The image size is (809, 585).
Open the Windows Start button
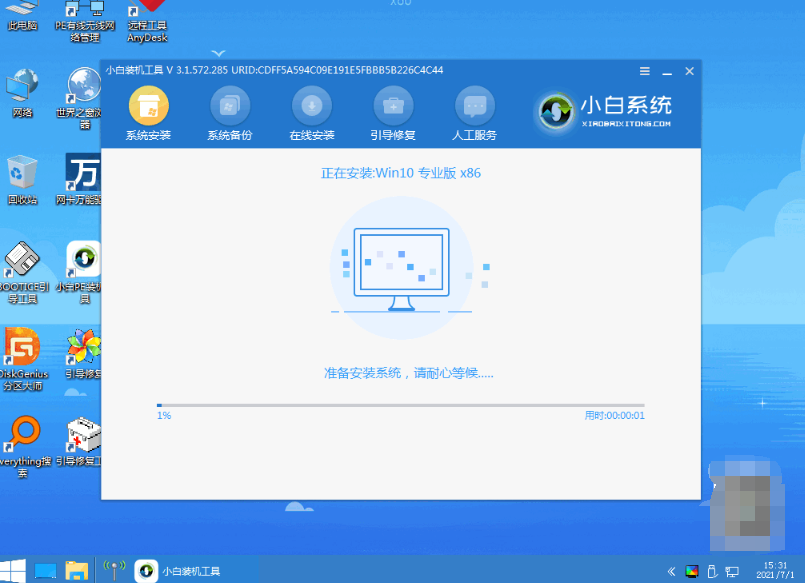[13, 571]
